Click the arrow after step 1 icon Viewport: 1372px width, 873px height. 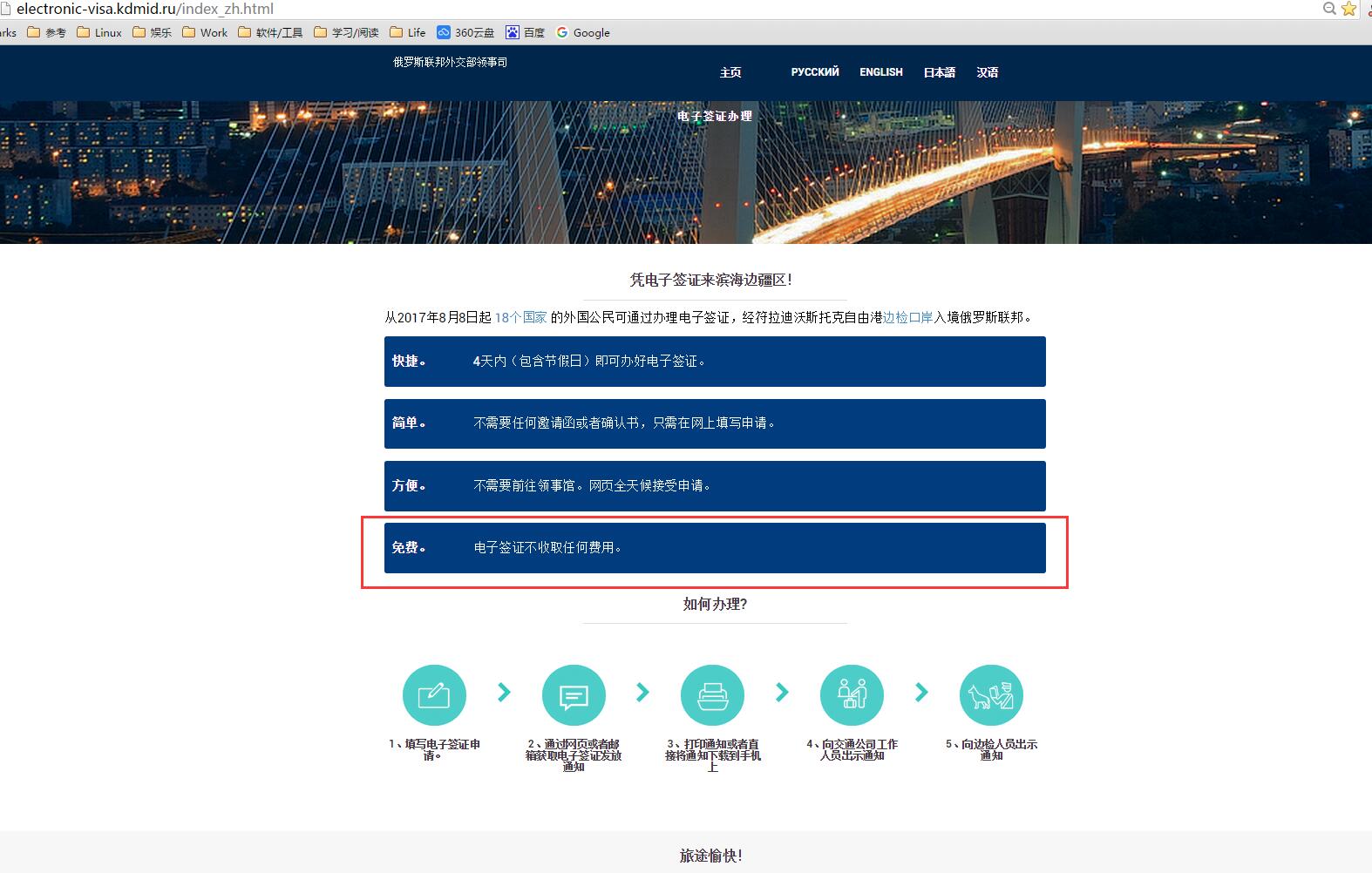504,693
